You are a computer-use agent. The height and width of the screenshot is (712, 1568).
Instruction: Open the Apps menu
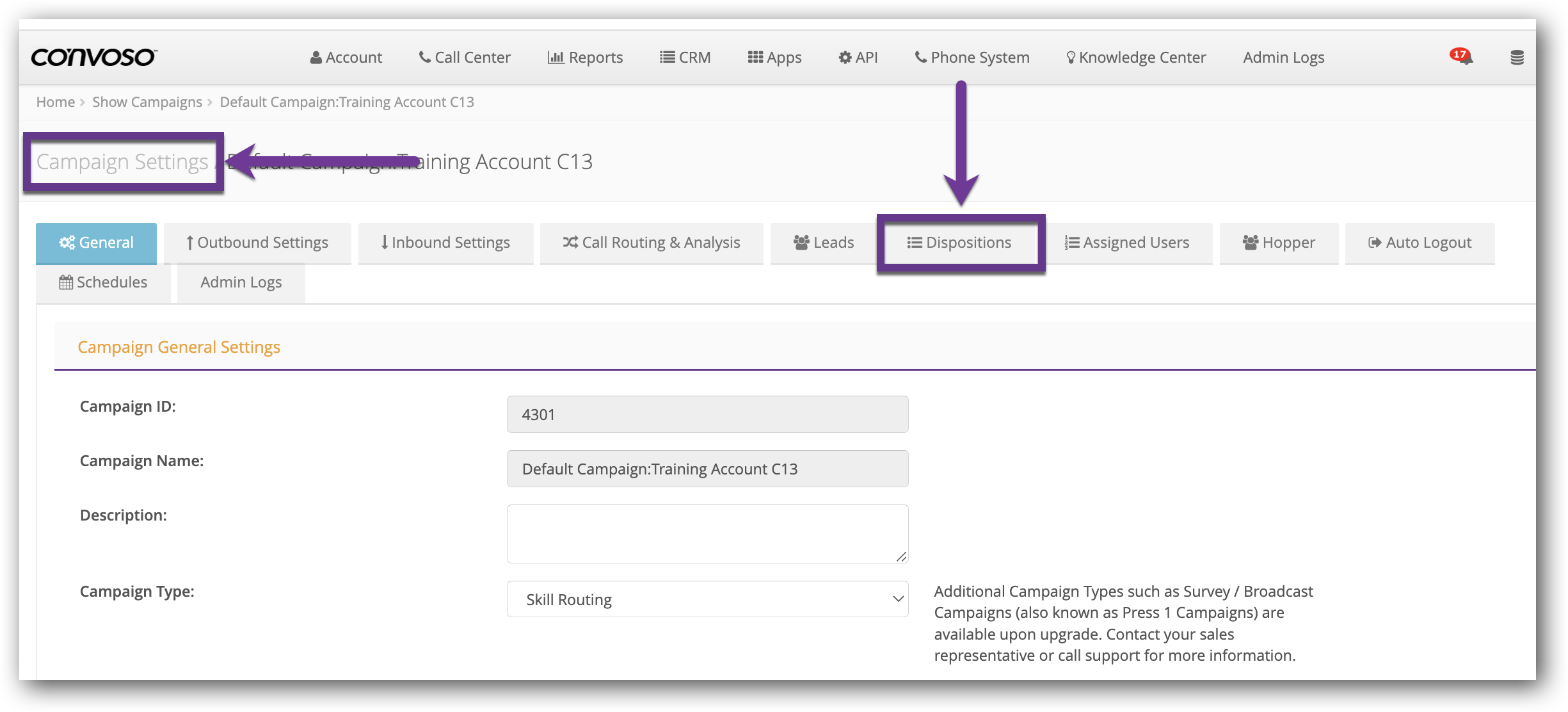click(x=774, y=58)
